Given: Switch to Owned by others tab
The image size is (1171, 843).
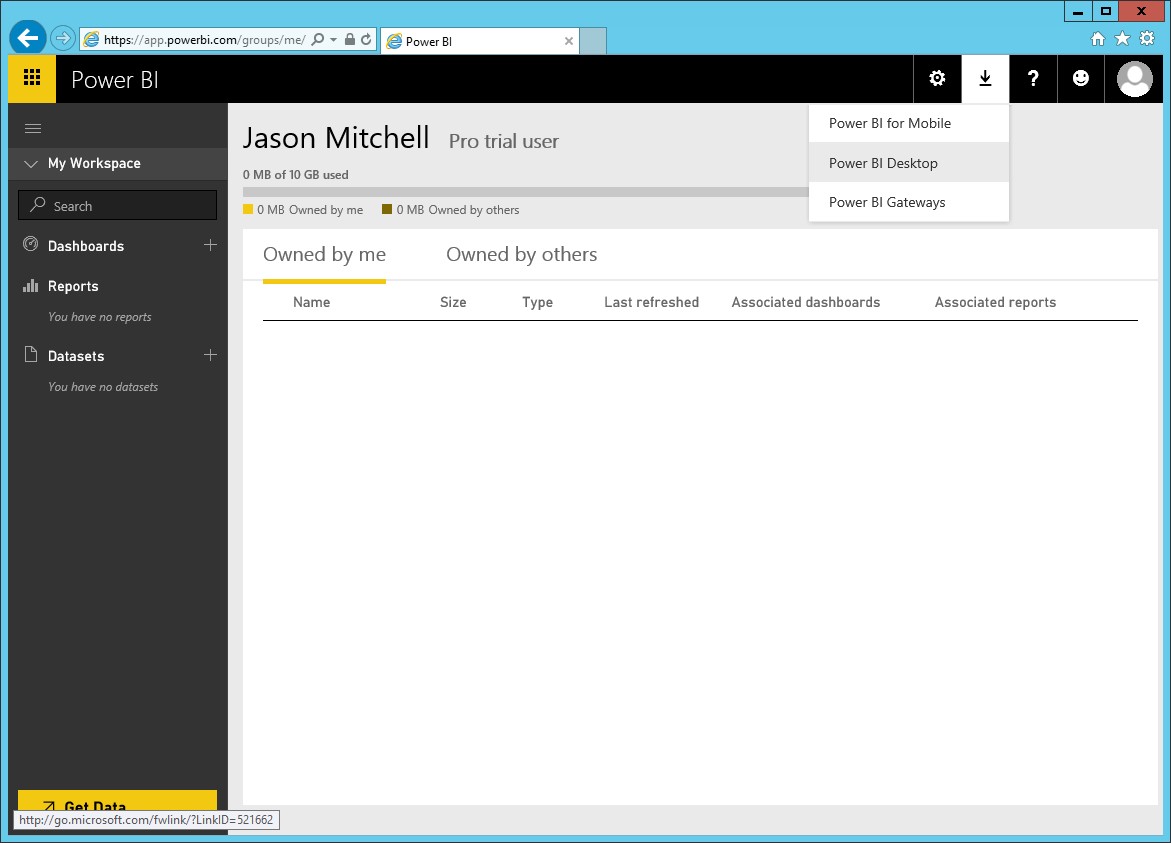Looking at the screenshot, I should click(x=521, y=255).
